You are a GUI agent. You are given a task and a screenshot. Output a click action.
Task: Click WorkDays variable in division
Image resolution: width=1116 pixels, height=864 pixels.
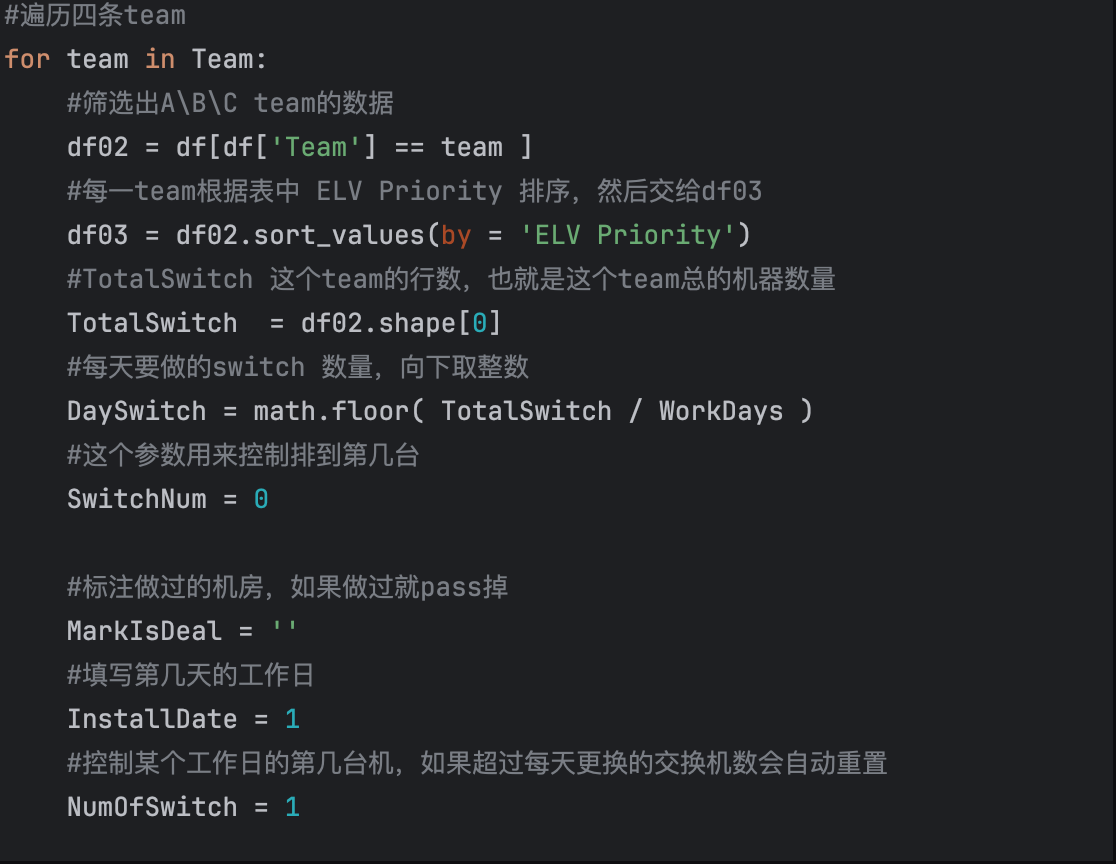click(x=721, y=411)
